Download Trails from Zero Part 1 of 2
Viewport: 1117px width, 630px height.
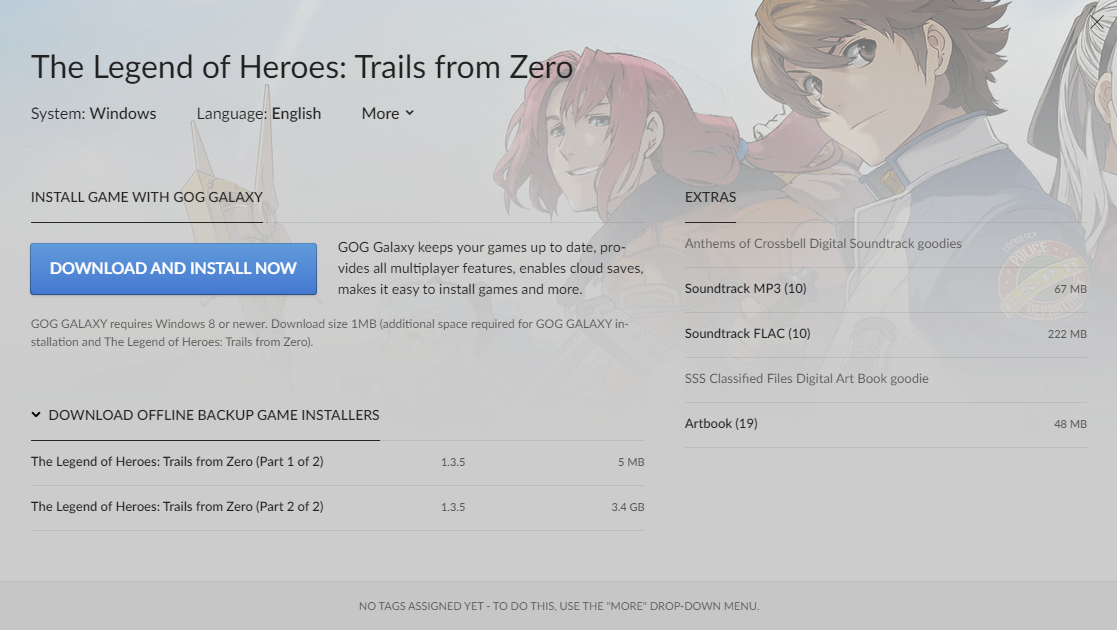(337, 462)
